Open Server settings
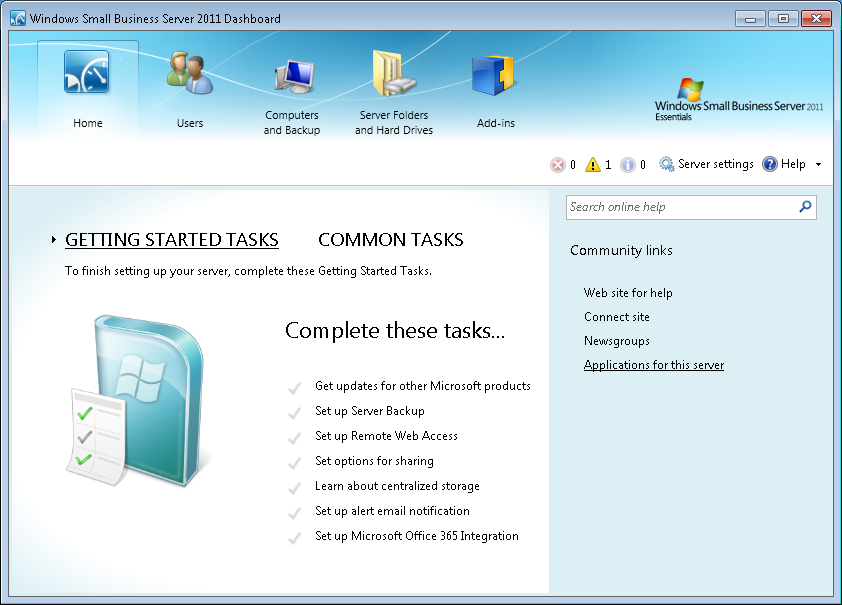The image size is (842, 605). pos(716,164)
